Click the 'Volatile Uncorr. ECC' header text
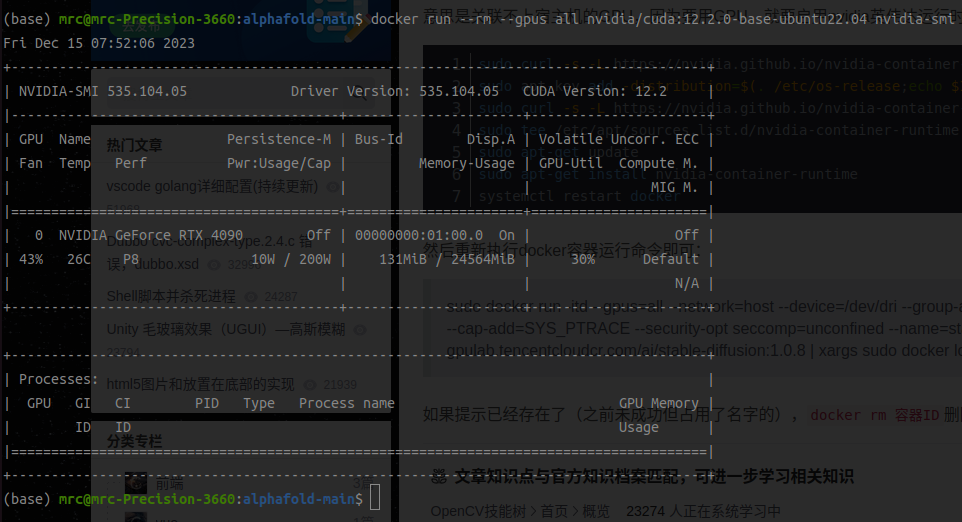This screenshot has width=962, height=522. (618, 139)
